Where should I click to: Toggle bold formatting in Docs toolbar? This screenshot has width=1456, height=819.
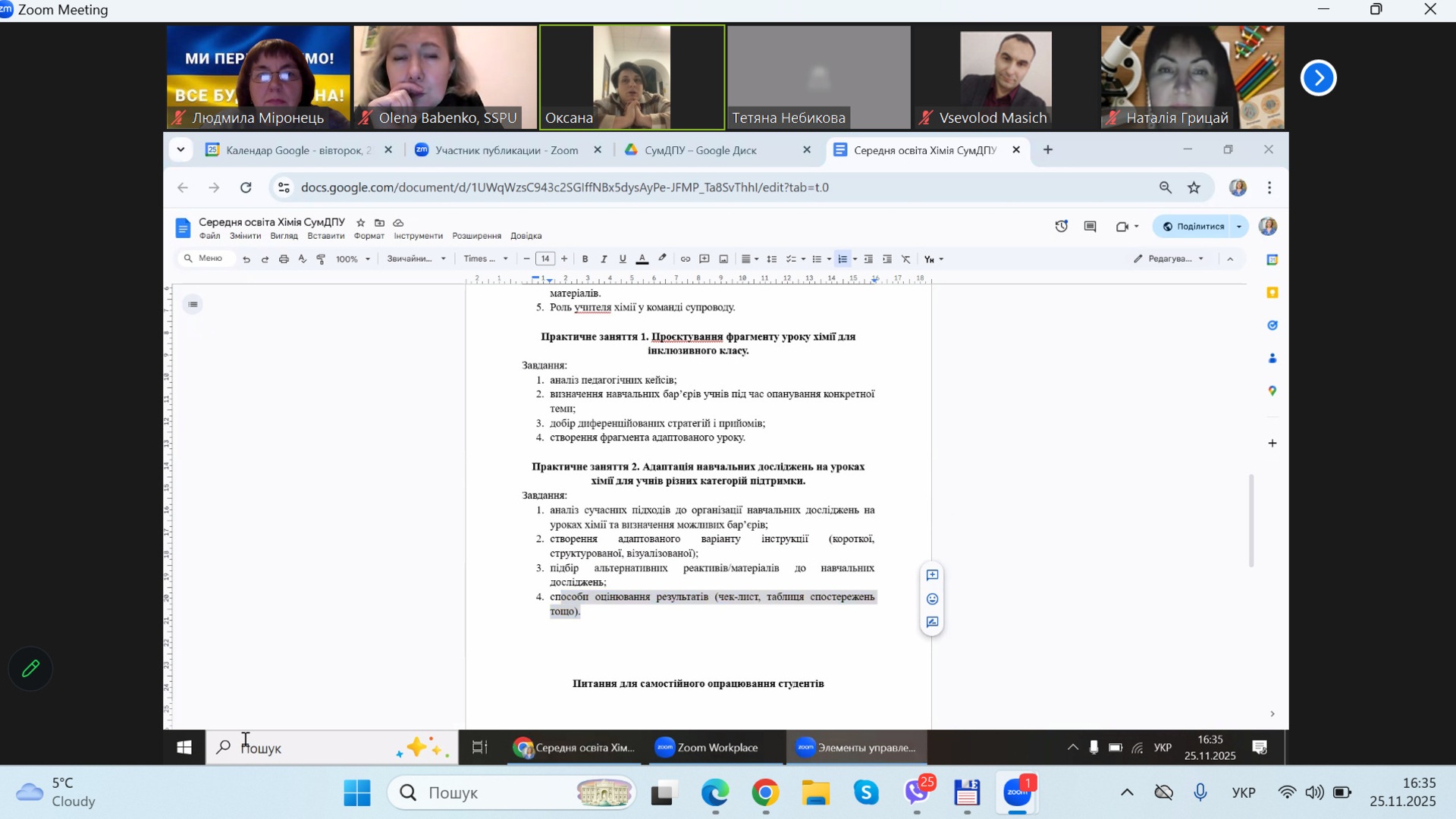click(x=585, y=259)
